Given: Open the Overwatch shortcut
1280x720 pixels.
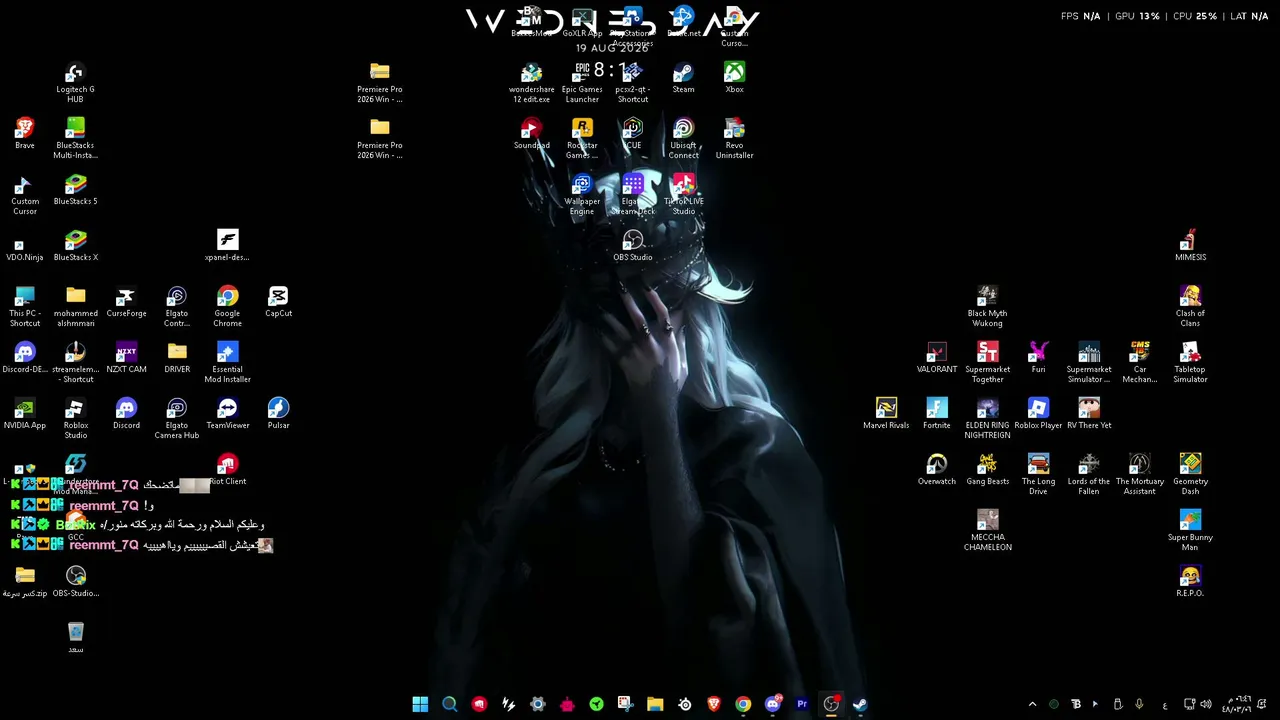Looking at the screenshot, I should (936, 470).
